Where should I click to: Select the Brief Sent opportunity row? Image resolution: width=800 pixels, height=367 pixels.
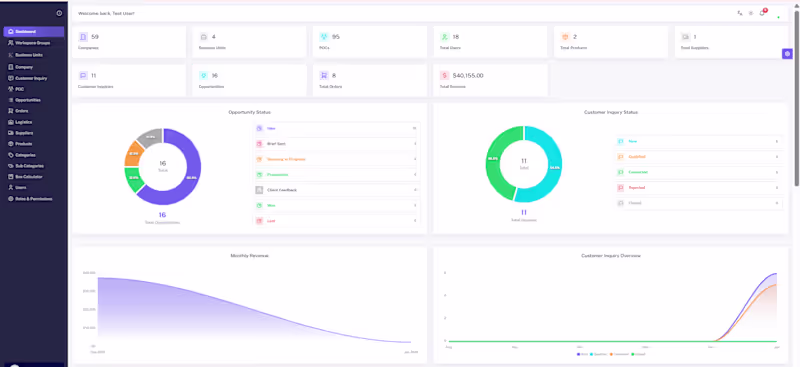(x=337, y=144)
